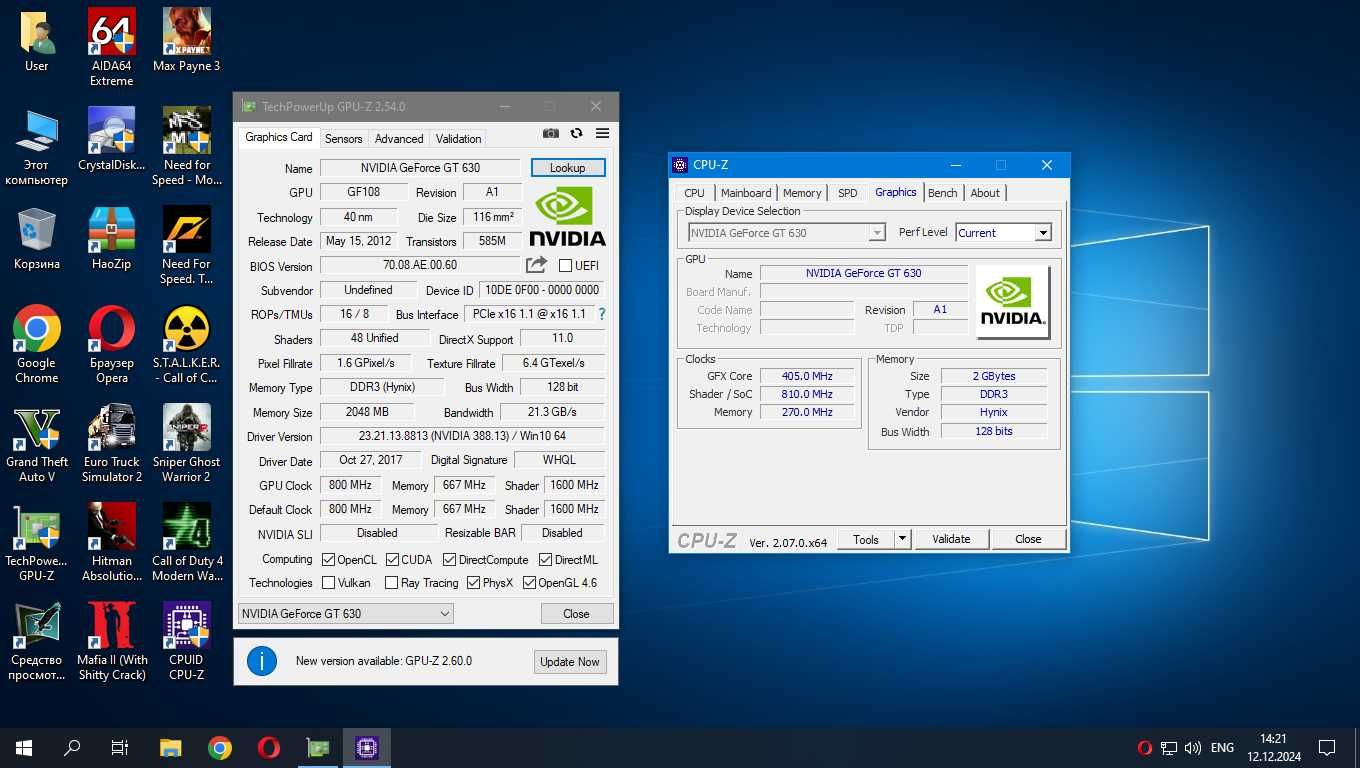Click the Lookup button in GPU-Z
The image size is (1360, 768).
tap(567, 167)
